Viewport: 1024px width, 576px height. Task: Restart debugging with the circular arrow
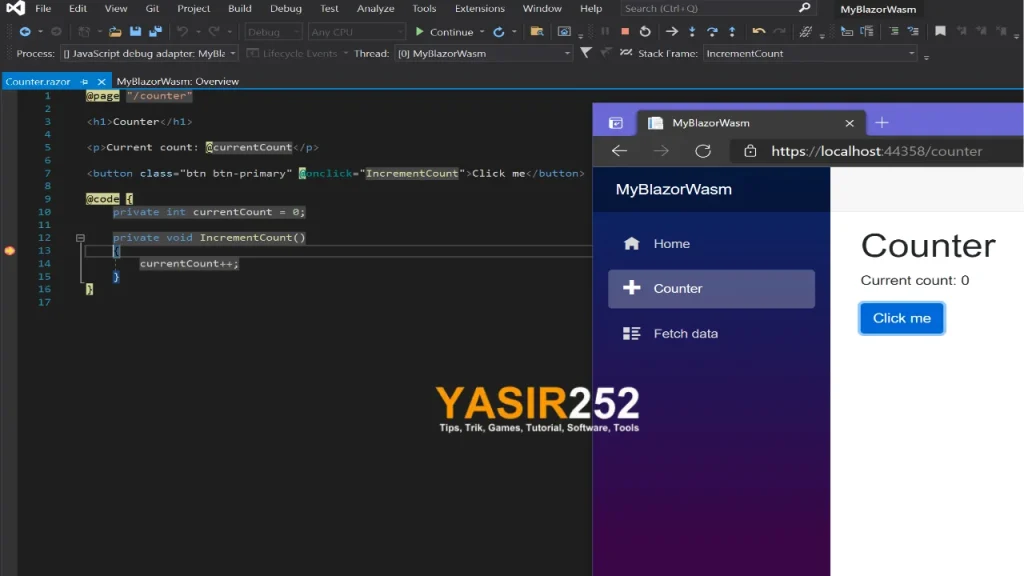[x=645, y=31]
